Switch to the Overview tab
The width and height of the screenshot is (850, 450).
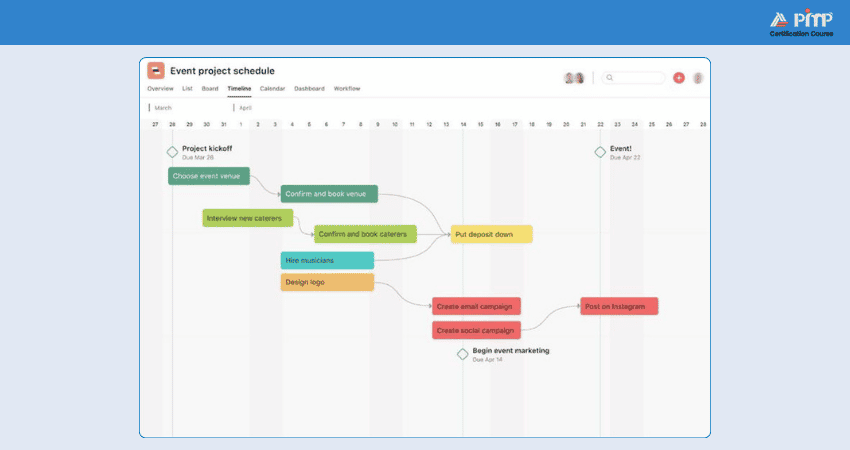coord(160,88)
